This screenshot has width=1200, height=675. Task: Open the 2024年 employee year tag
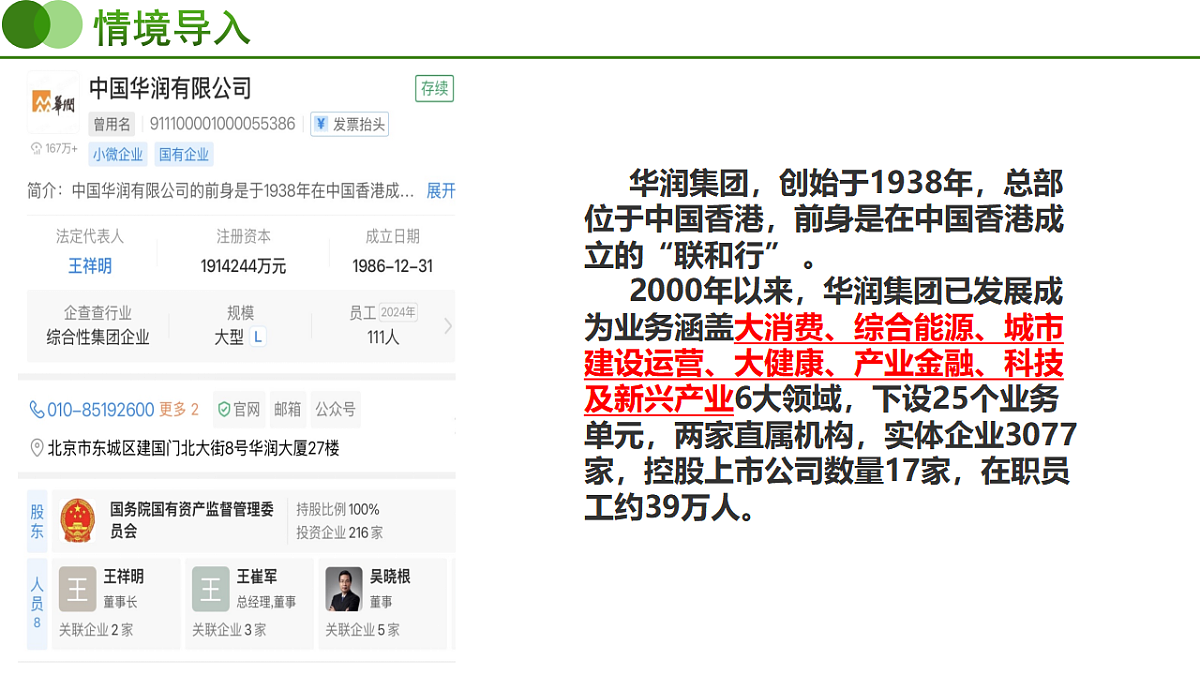(x=398, y=312)
